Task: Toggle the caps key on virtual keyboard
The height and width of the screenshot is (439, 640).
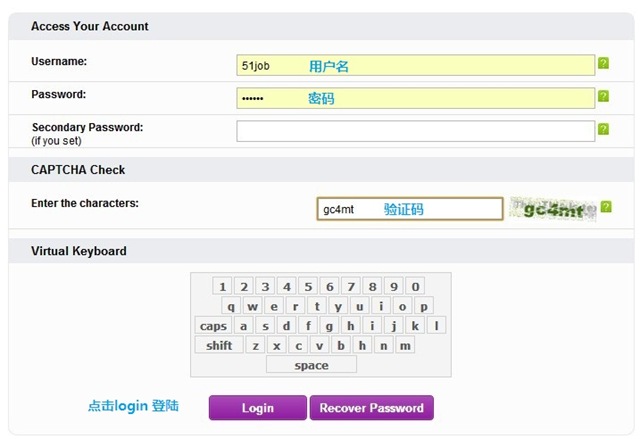Action: click(x=213, y=326)
